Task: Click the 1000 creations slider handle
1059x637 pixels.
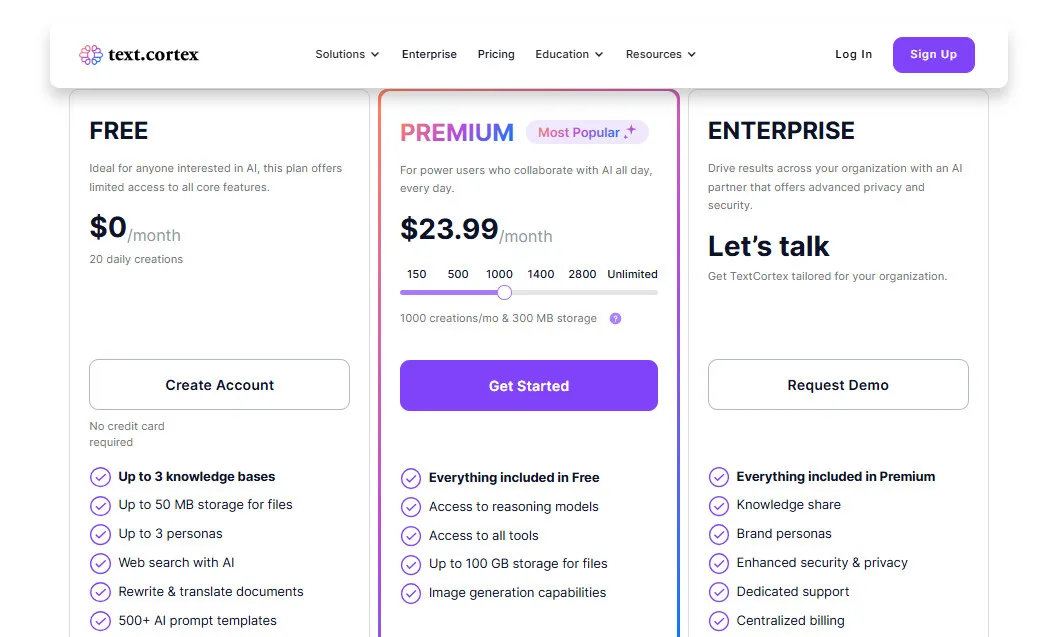Action: [503, 292]
